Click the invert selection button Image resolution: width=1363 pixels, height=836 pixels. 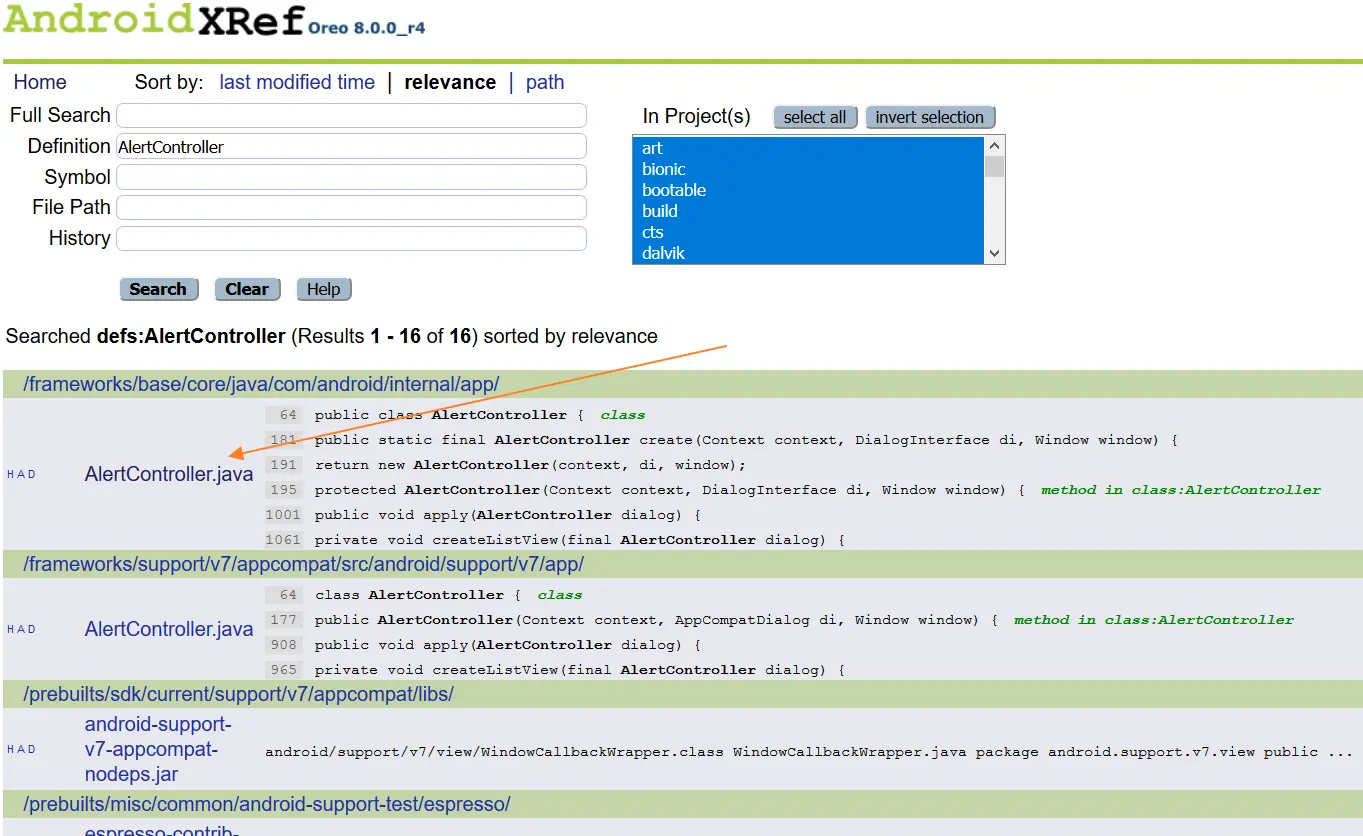point(930,117)
